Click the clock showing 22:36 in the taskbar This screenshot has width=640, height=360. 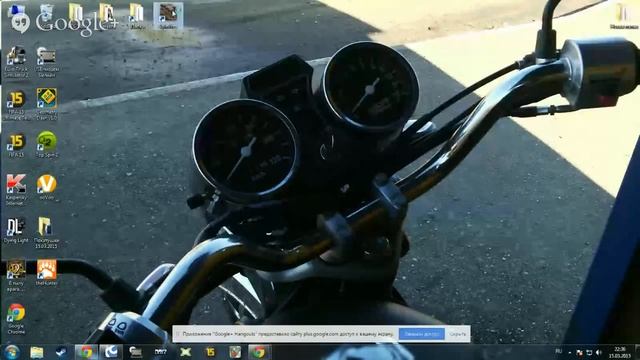coord(620,352)
